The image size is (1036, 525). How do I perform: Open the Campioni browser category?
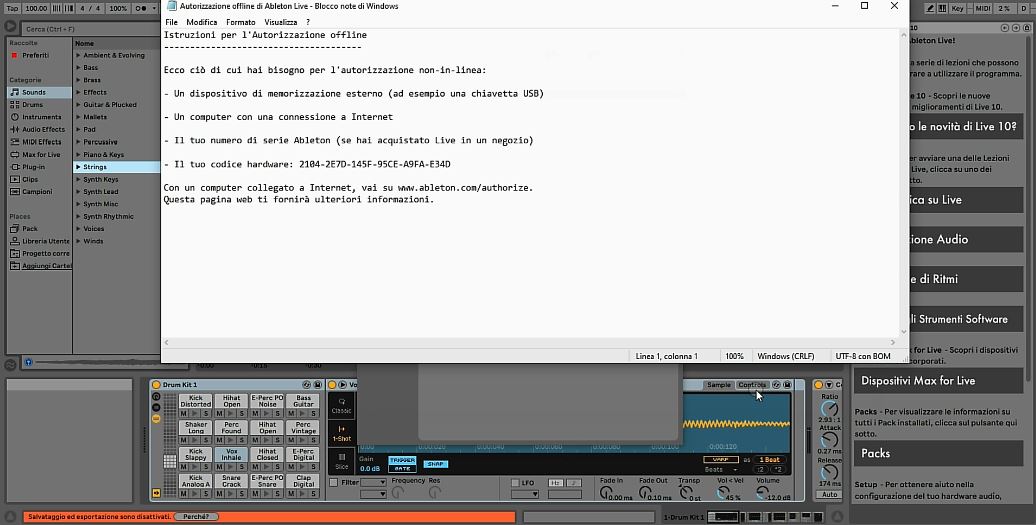pyautogui.click(x=39, y=192)
